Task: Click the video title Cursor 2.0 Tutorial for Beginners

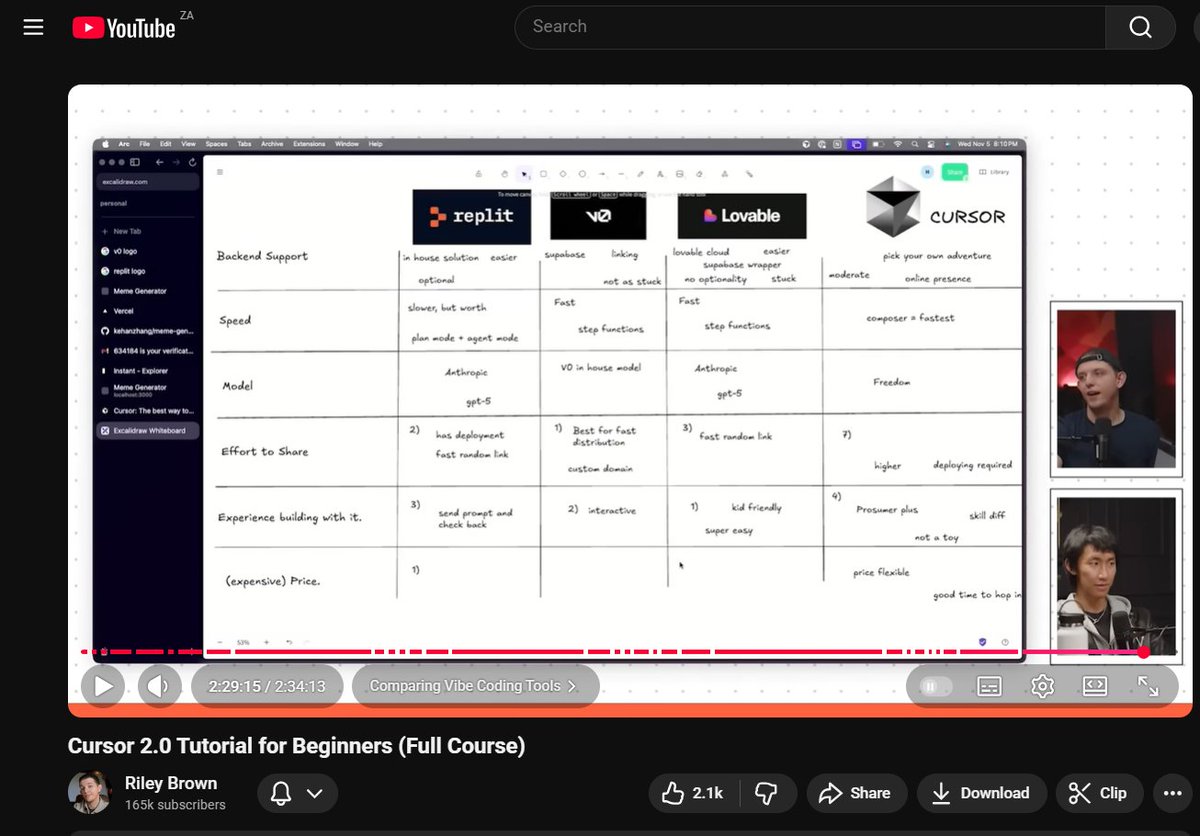Action: (x=296, y=746)
